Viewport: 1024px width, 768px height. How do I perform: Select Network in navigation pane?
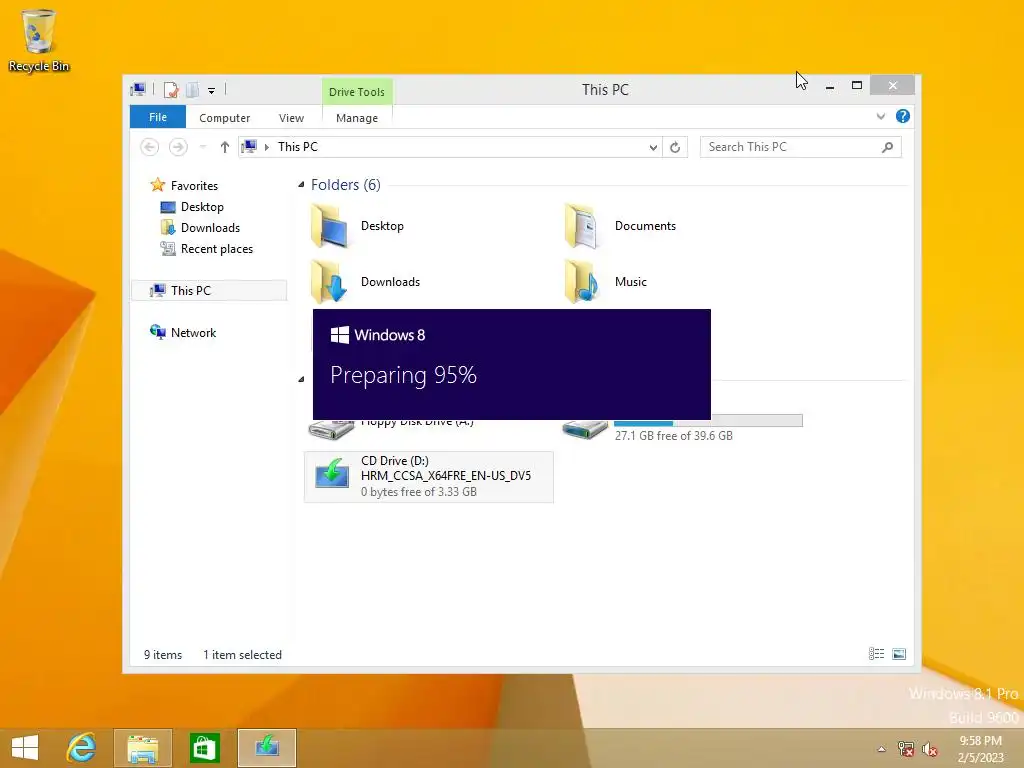click(x=193, y=332)
